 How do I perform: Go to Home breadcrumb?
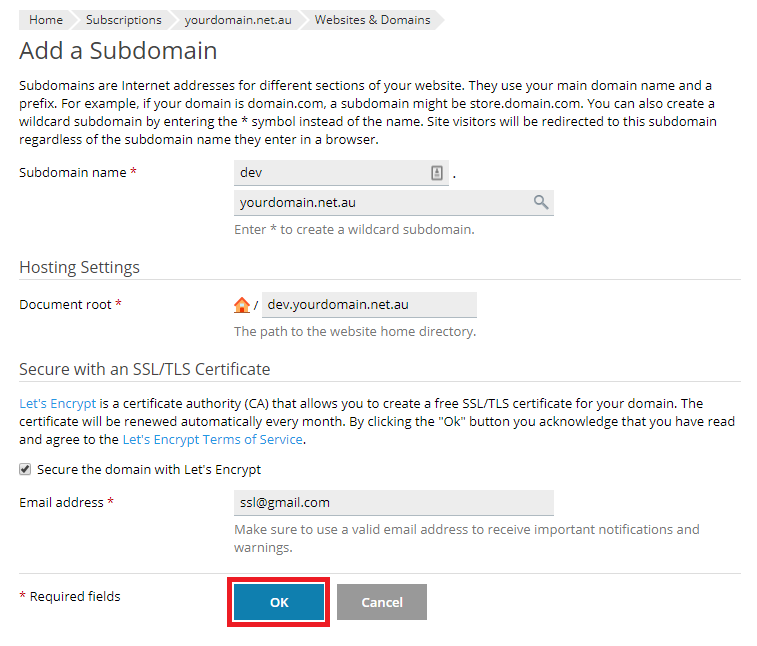(x=46, y=20)
